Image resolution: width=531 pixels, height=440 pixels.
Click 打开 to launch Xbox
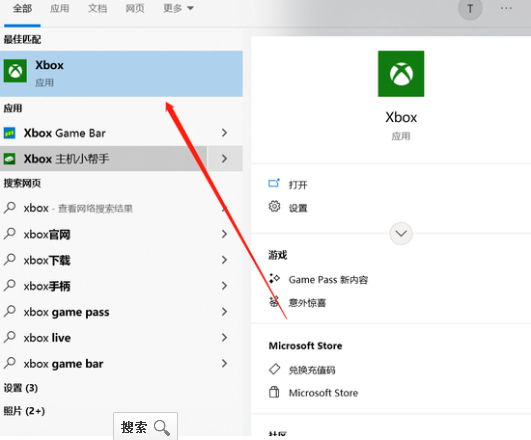point(298,185)
